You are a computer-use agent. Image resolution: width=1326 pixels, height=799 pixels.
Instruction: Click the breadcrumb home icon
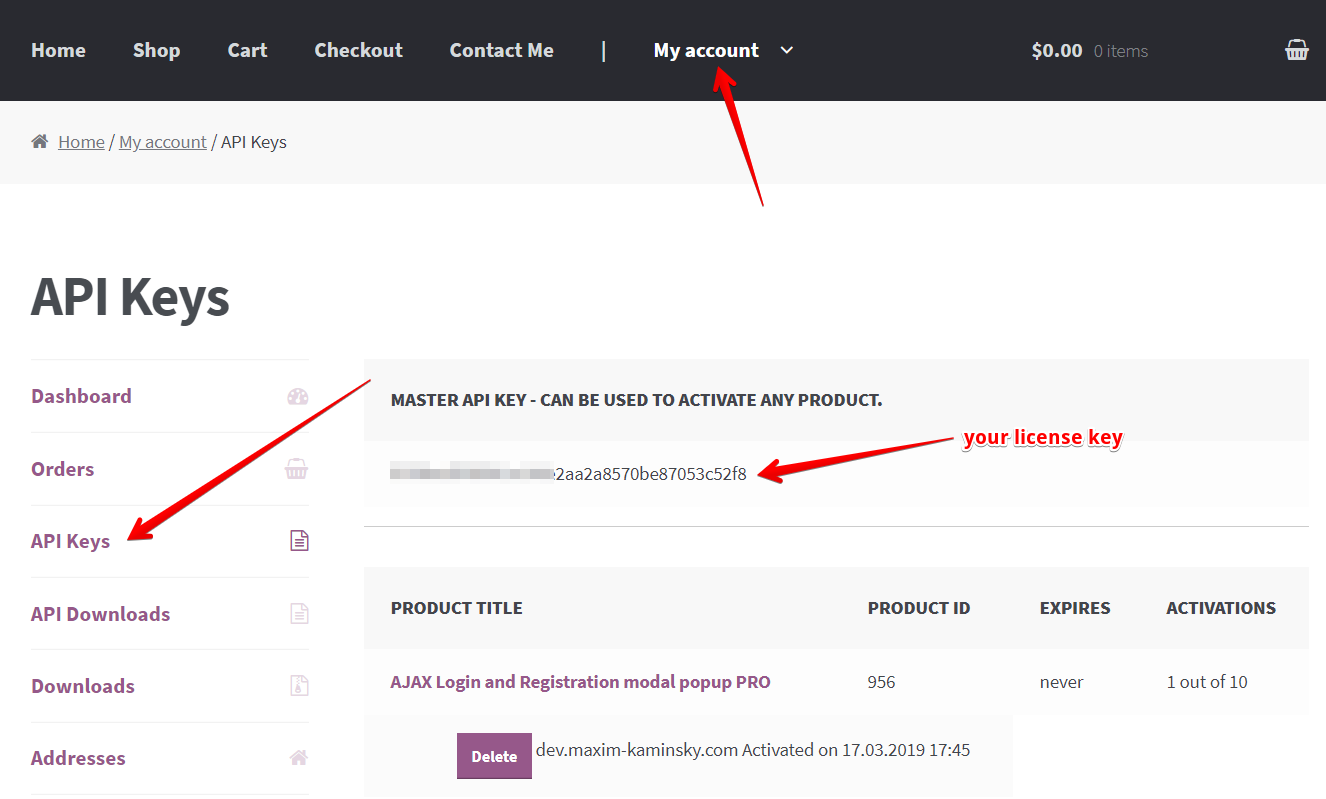38,141
